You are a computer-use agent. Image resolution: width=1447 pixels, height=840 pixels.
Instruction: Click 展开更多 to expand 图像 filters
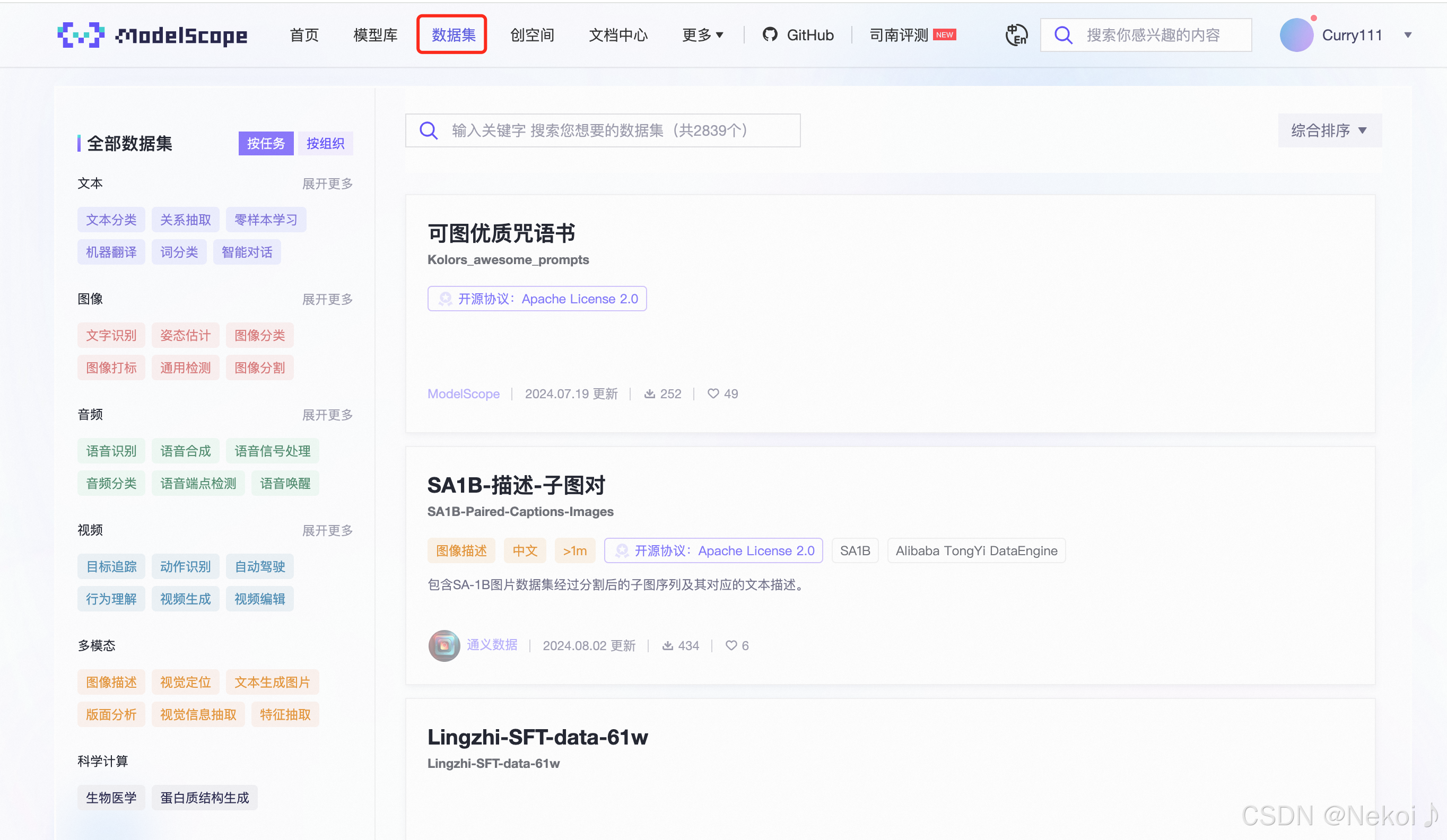click(x=327, y=299)
